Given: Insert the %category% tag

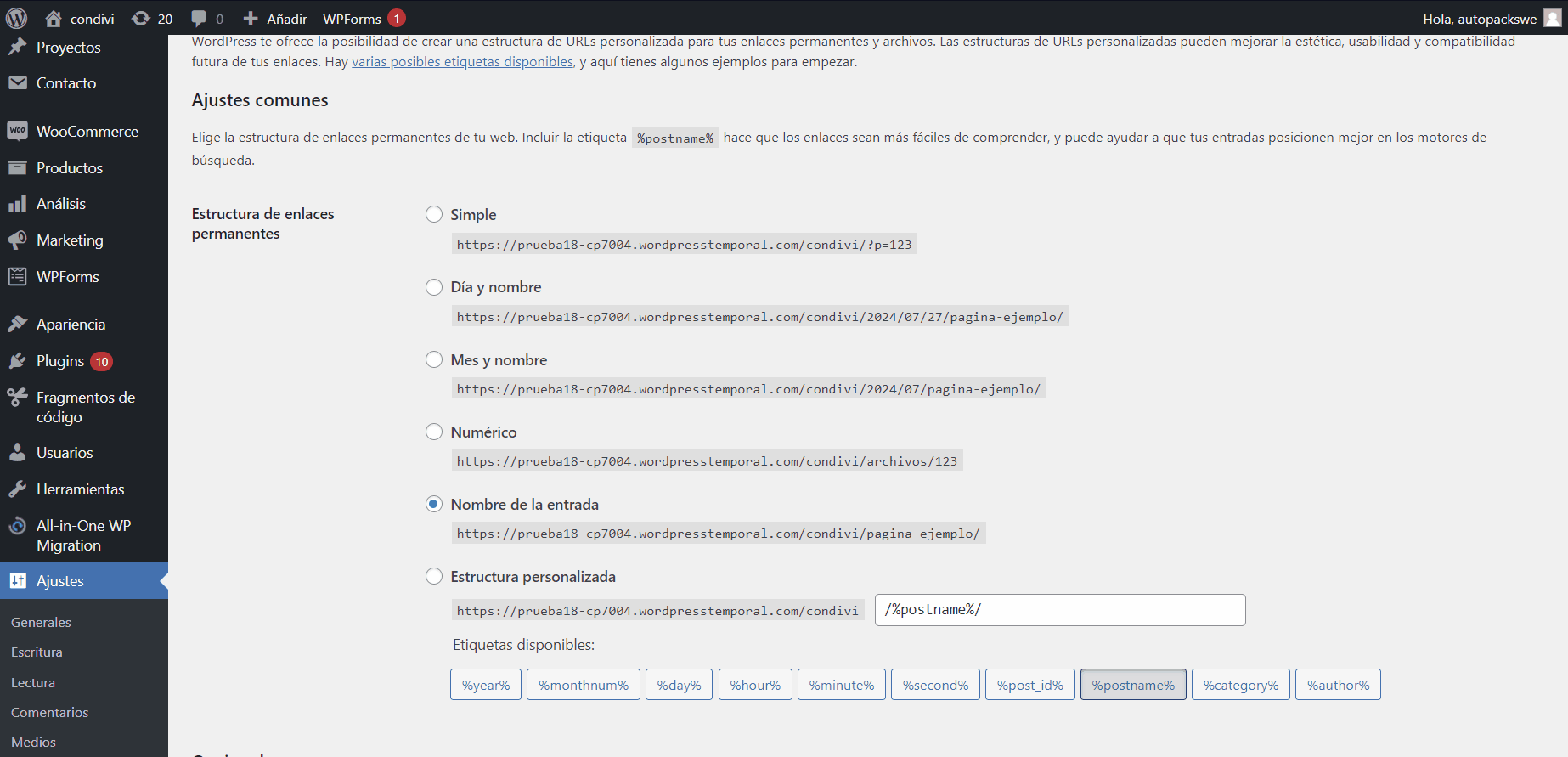Looking at the screenshot, I should pyautogui.click(x=1240, y=685).
